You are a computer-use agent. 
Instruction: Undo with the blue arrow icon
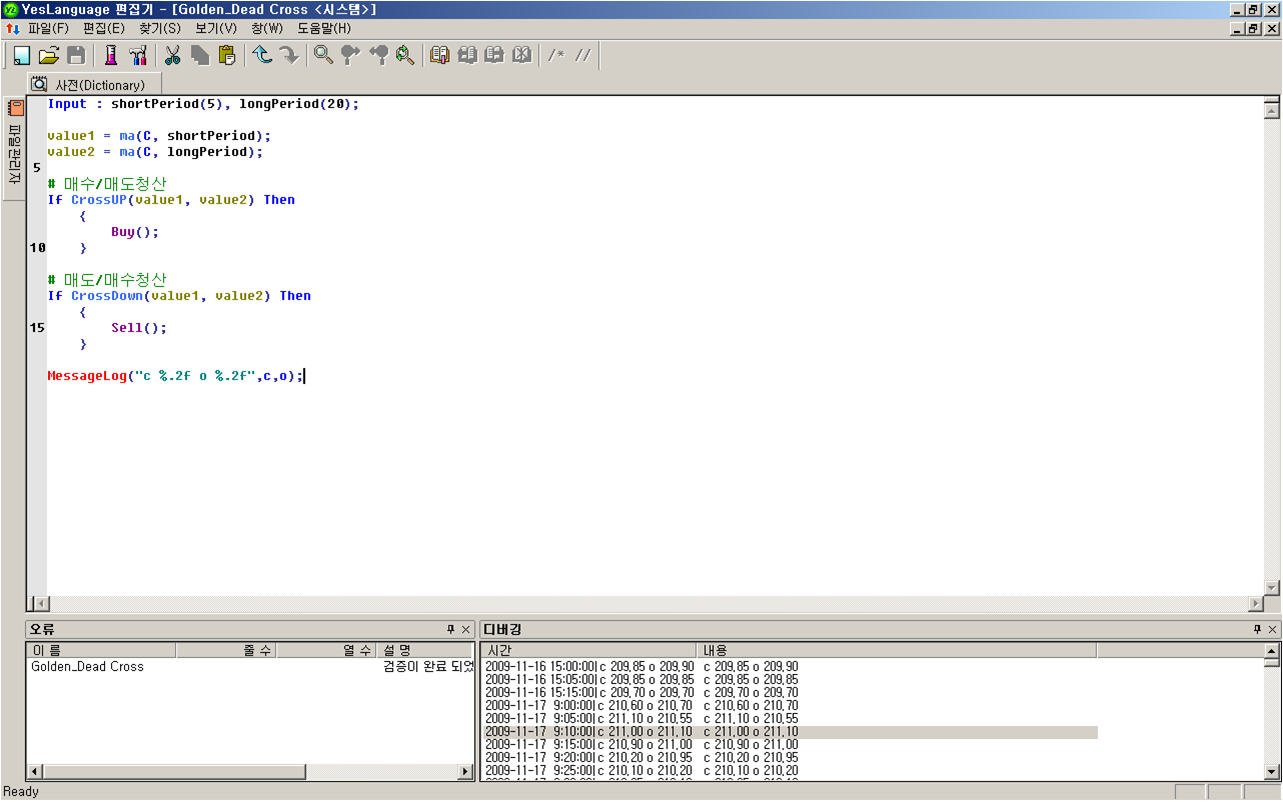point(262,55)
